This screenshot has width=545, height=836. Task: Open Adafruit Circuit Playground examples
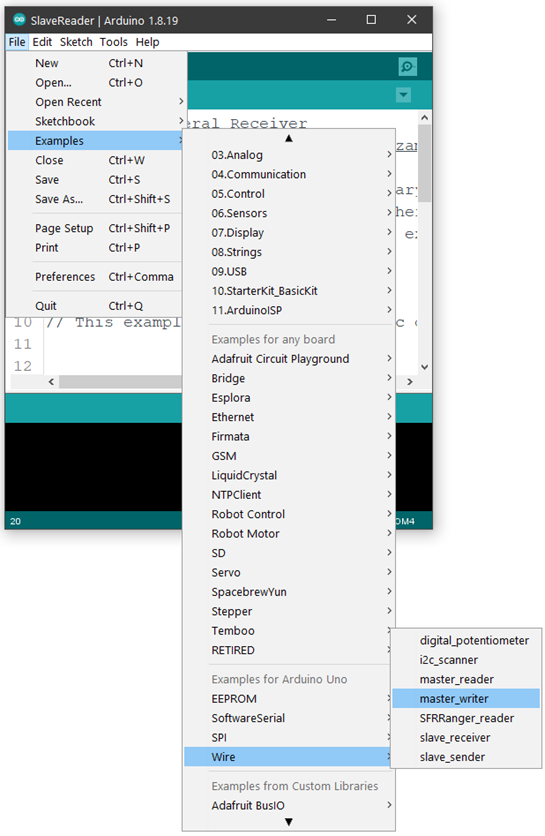(x=288, y=359)
